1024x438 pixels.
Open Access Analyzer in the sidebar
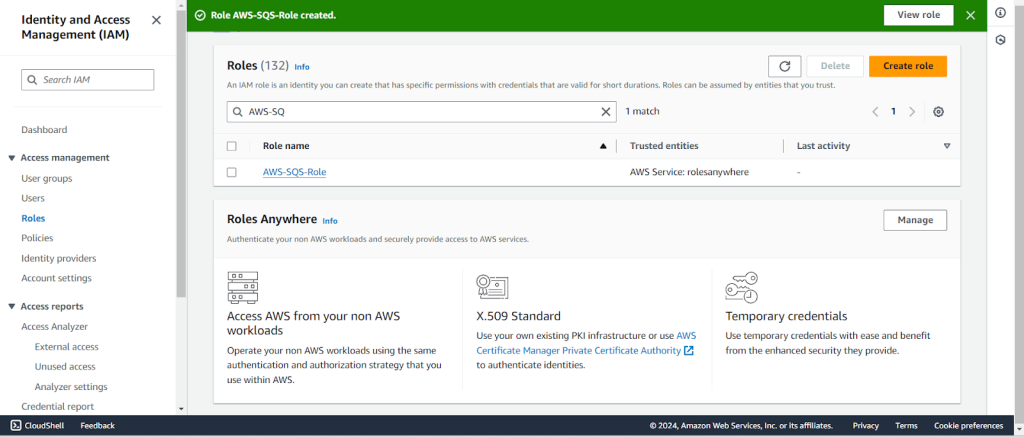click(x=54, y=326)
